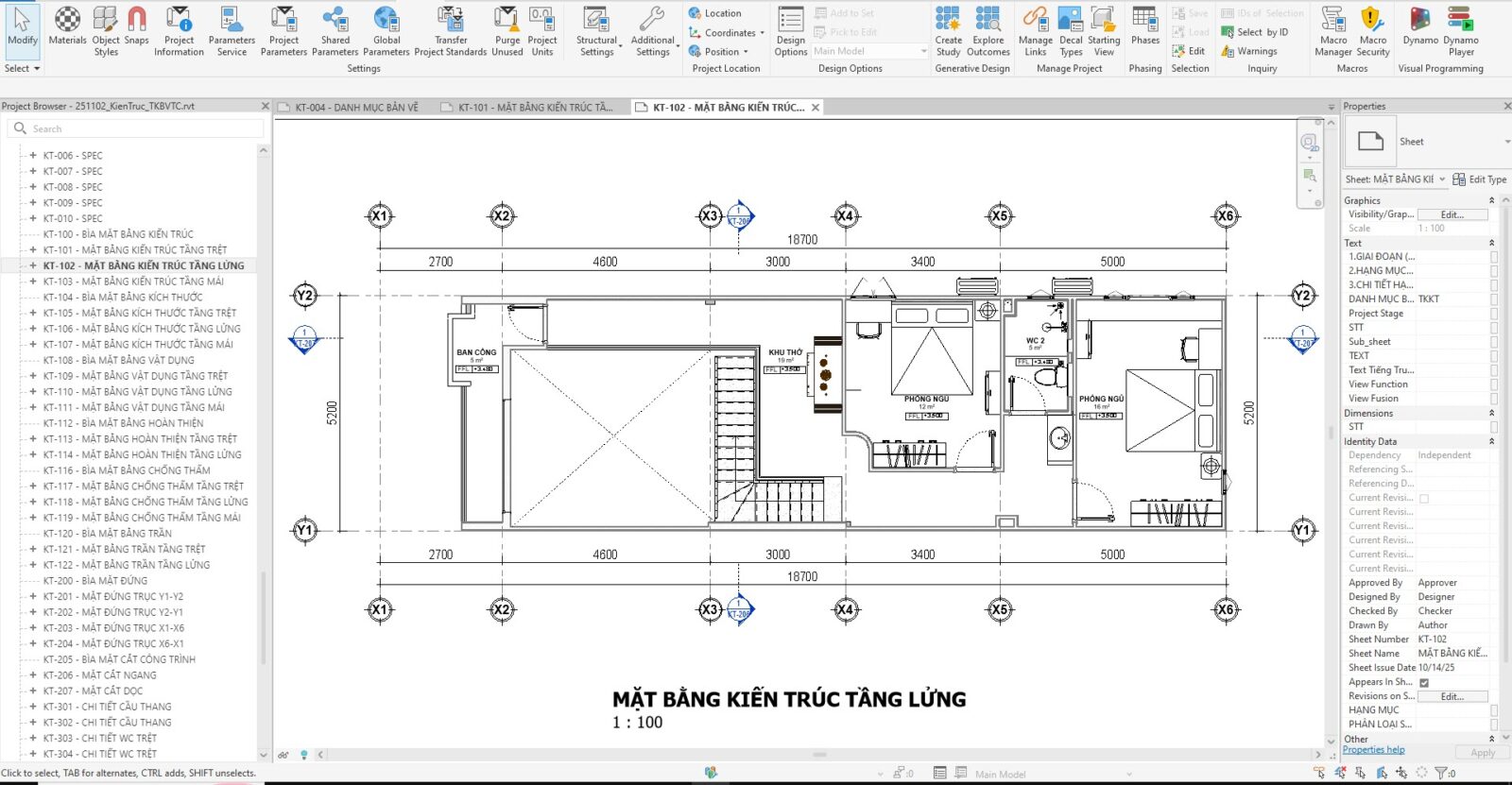
Task: Select KT-103 - MẶT BẰNG KIẾN TRÚC TẦNG MÁI
Action: point(133,282)
